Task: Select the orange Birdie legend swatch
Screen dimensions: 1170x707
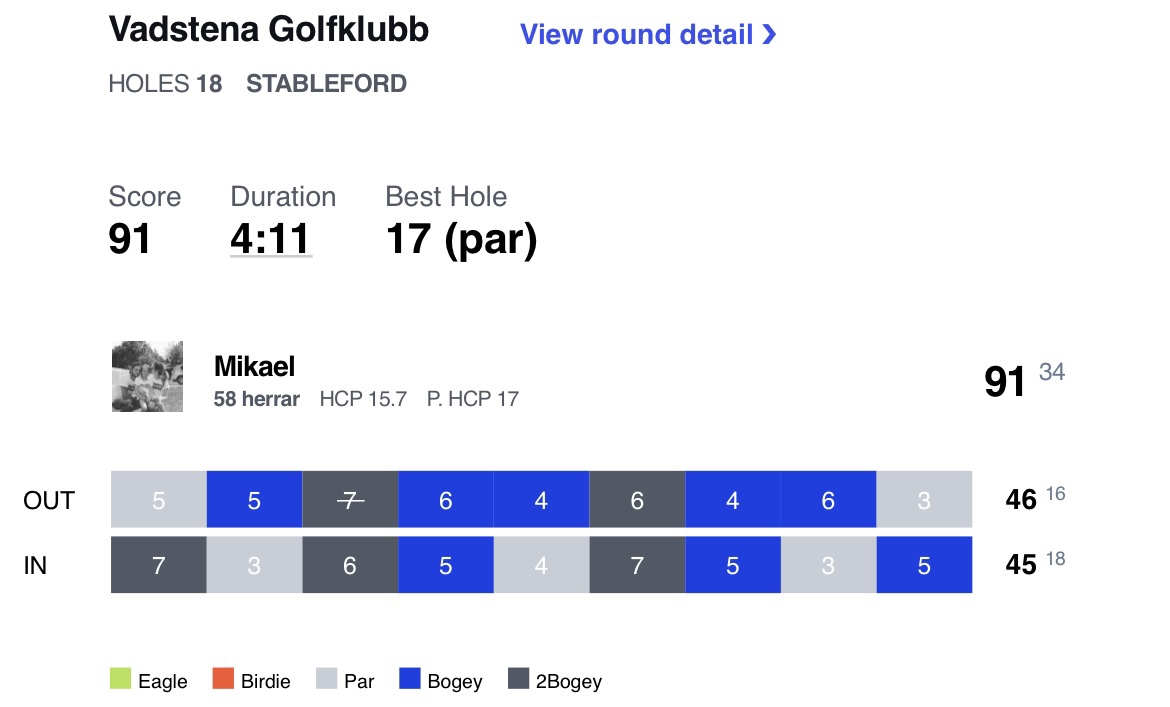Action: click(x=223, y=679)
